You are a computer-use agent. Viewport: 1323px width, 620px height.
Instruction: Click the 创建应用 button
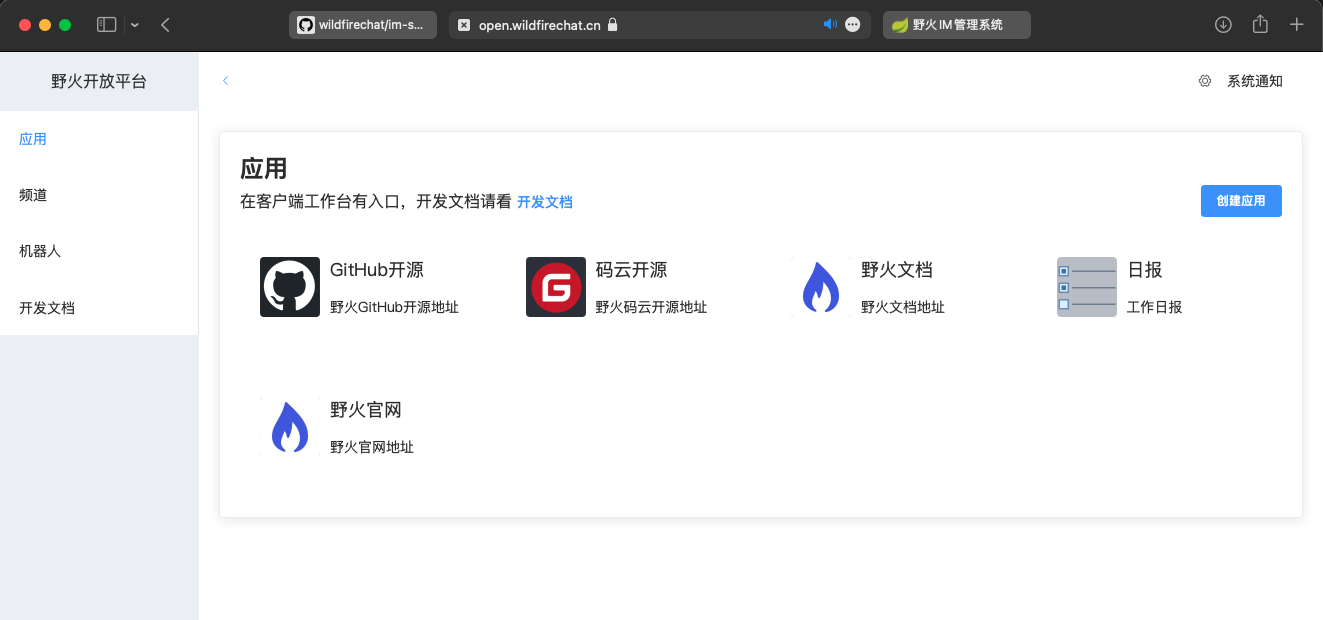(x=1241, y=201)
